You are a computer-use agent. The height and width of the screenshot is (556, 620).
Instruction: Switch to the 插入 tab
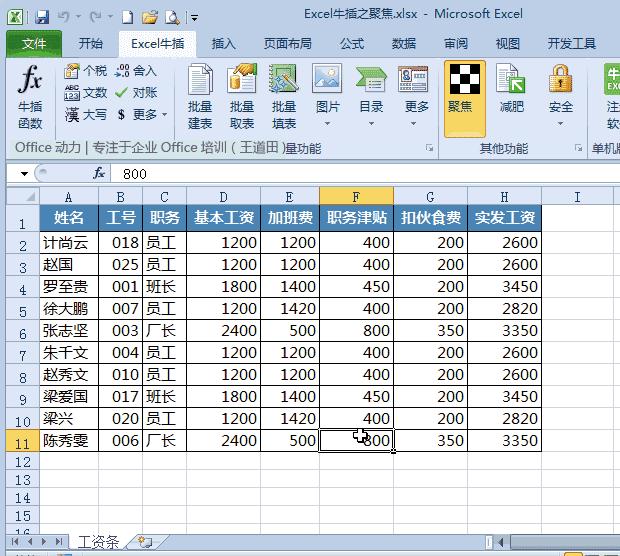[x=223, y=43]
